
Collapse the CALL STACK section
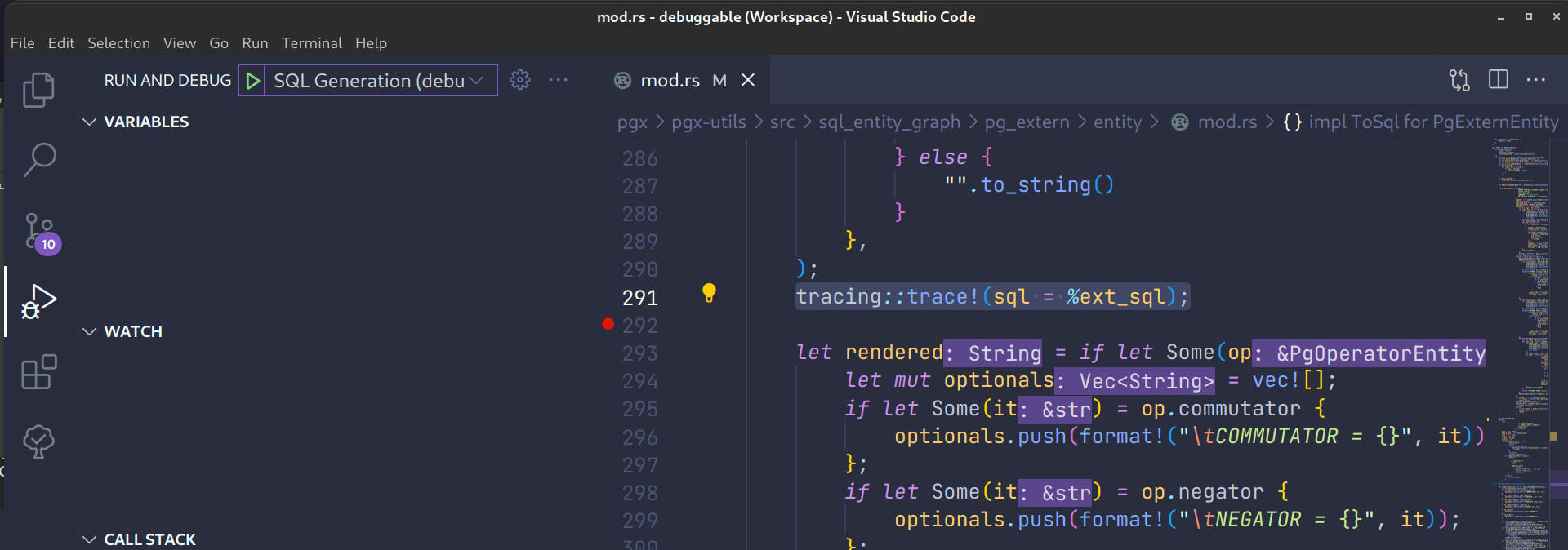(x=90, y=539)
